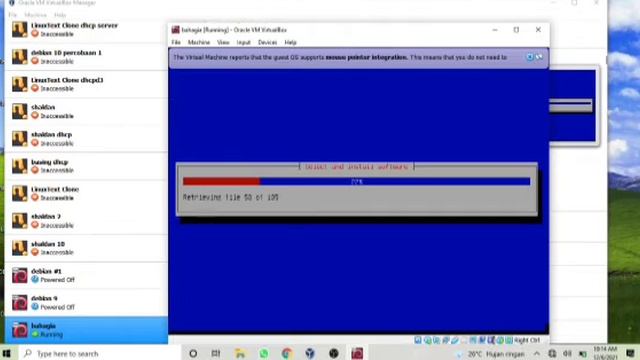Click the 'Right Ctrl' host key indicator
Image resolution: width=640 pixels, height=360 pixels.
[x=527, y=340]
